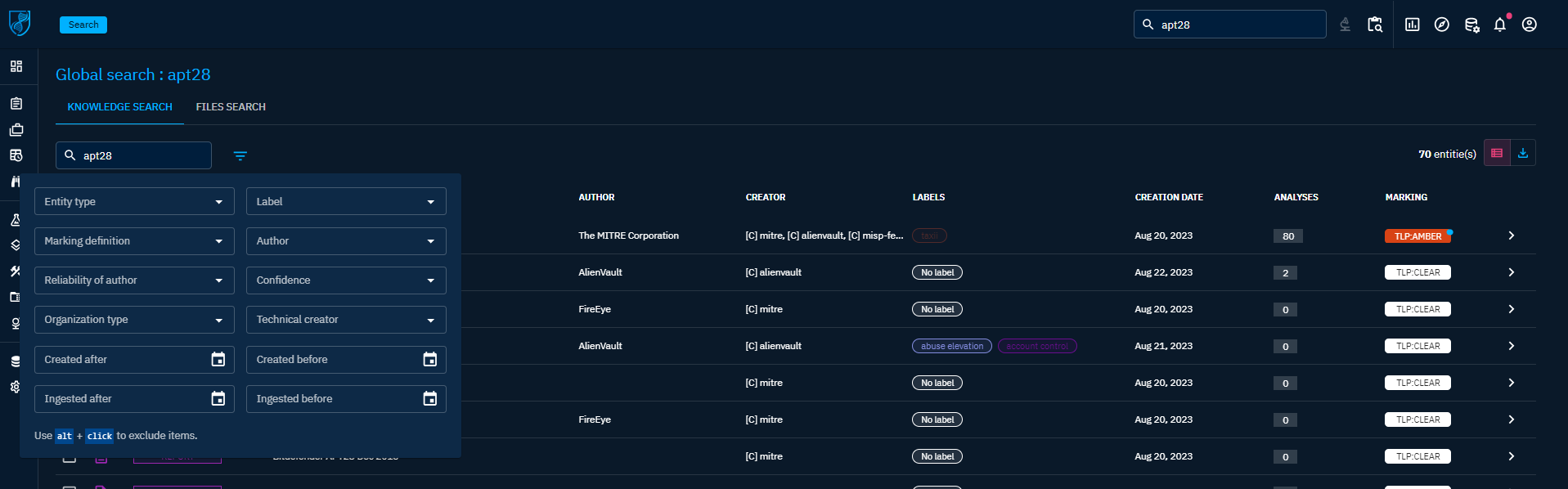Open the TLP:AMBER row's arrow chevron
The image size is (1568, 489).
(x=1511, y=236)
